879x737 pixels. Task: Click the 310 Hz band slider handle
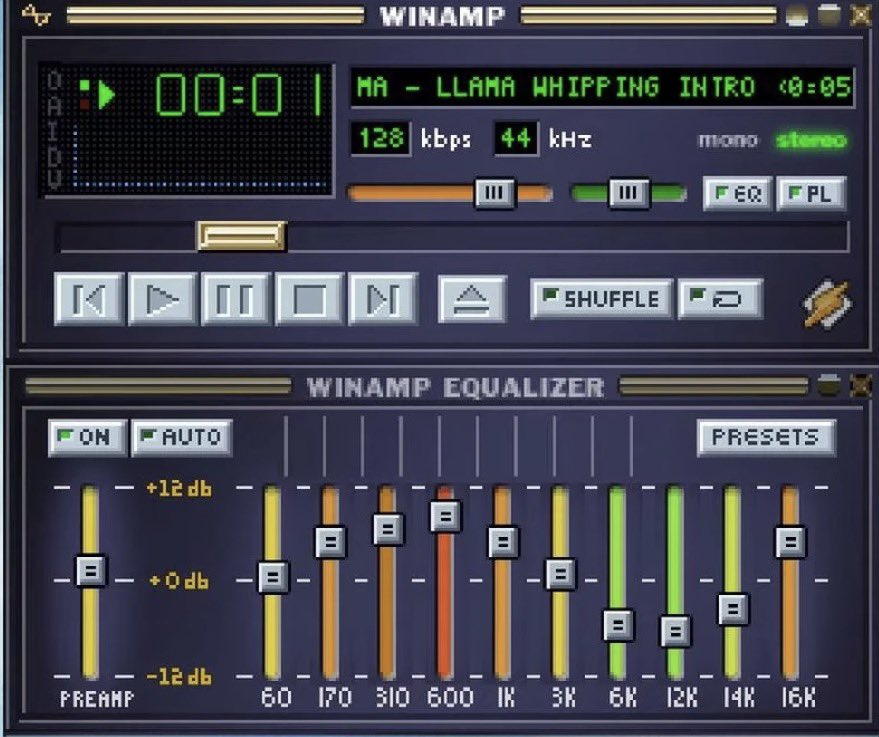(388, 529)
